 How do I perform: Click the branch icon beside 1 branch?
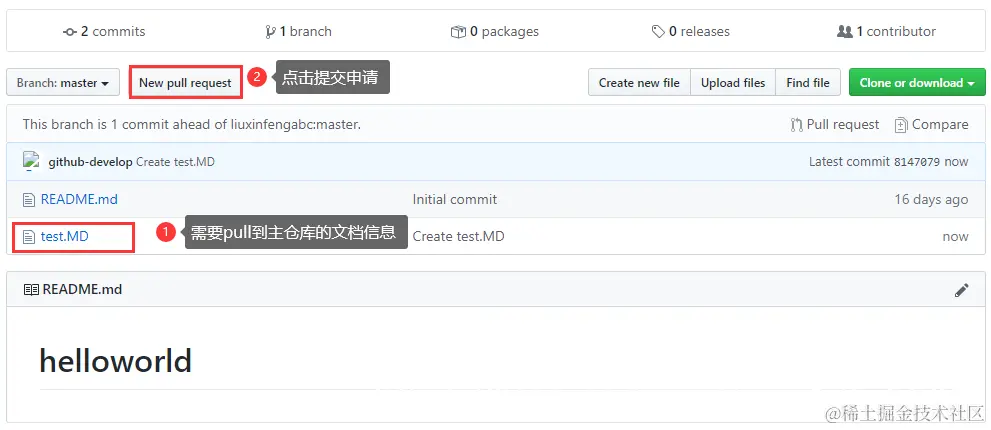point(271,32)
